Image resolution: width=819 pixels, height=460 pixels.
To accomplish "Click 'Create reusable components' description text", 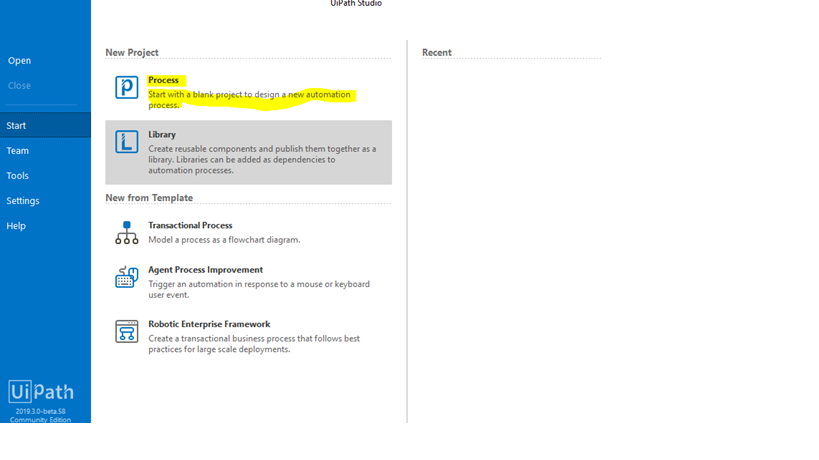I will pos(262,159).
